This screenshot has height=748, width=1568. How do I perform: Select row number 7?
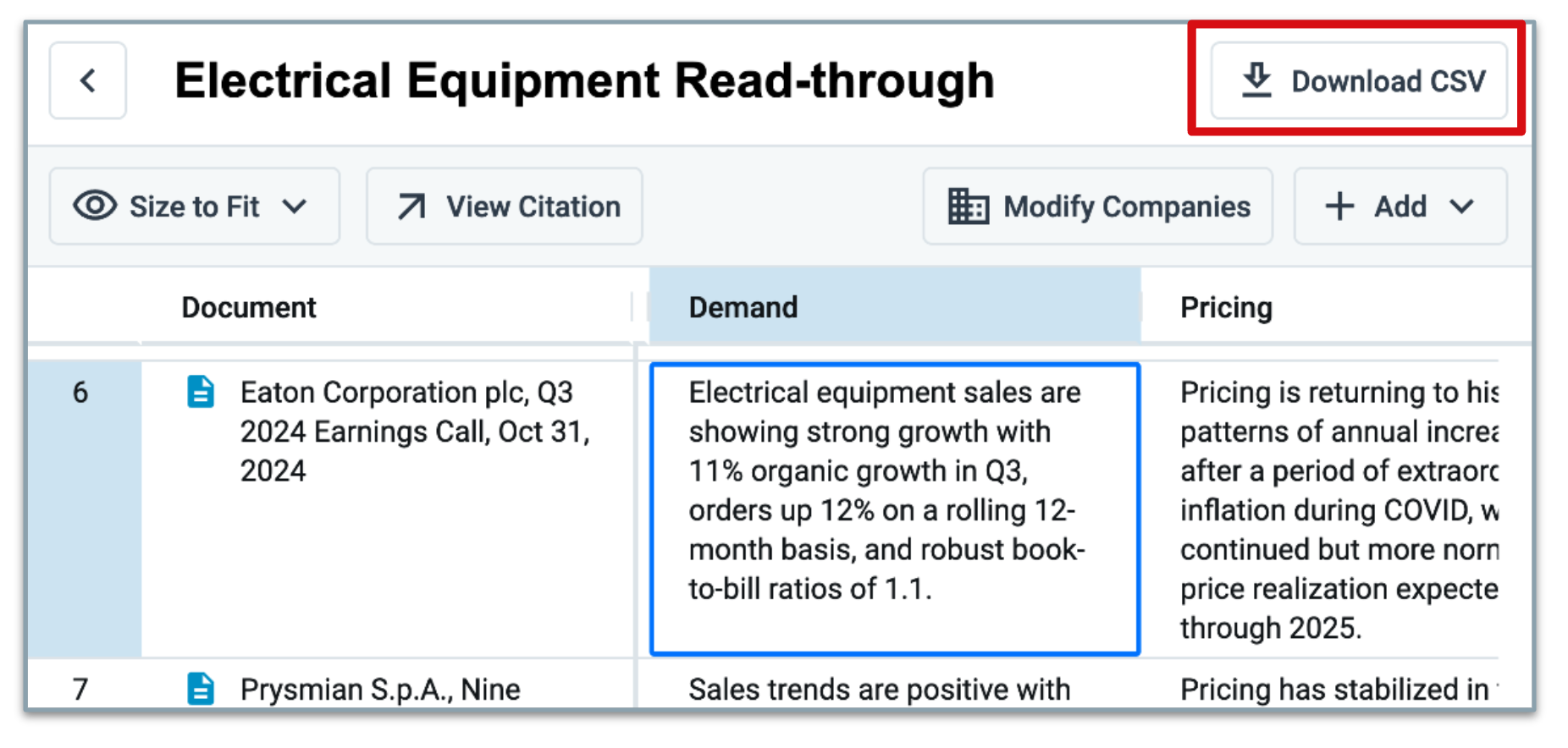pyautogui.click(x=80, y=689)
